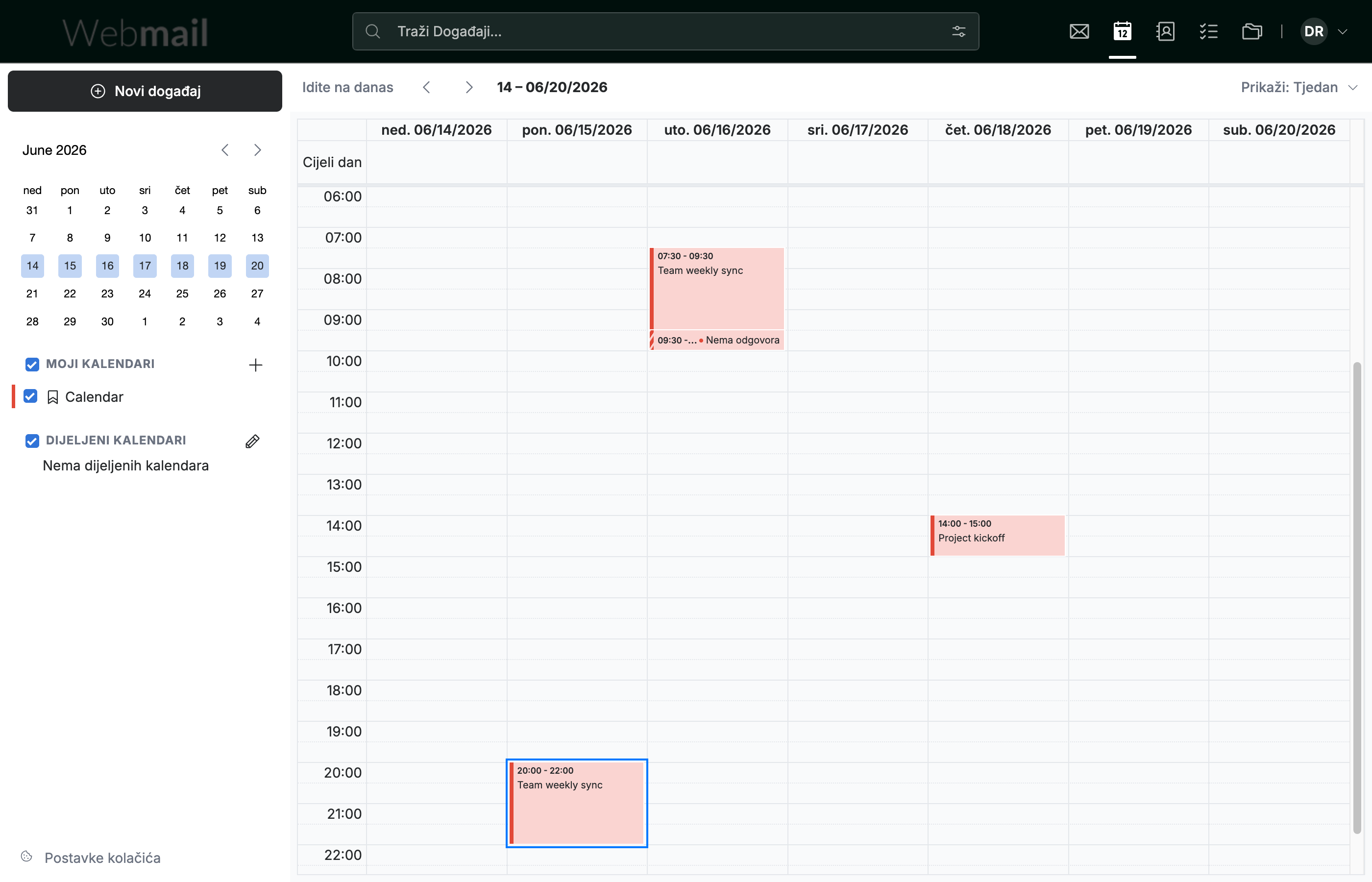Screen dimensions: 1372x882
Task: Select June 30 in mini calendar
Action: 107,321
